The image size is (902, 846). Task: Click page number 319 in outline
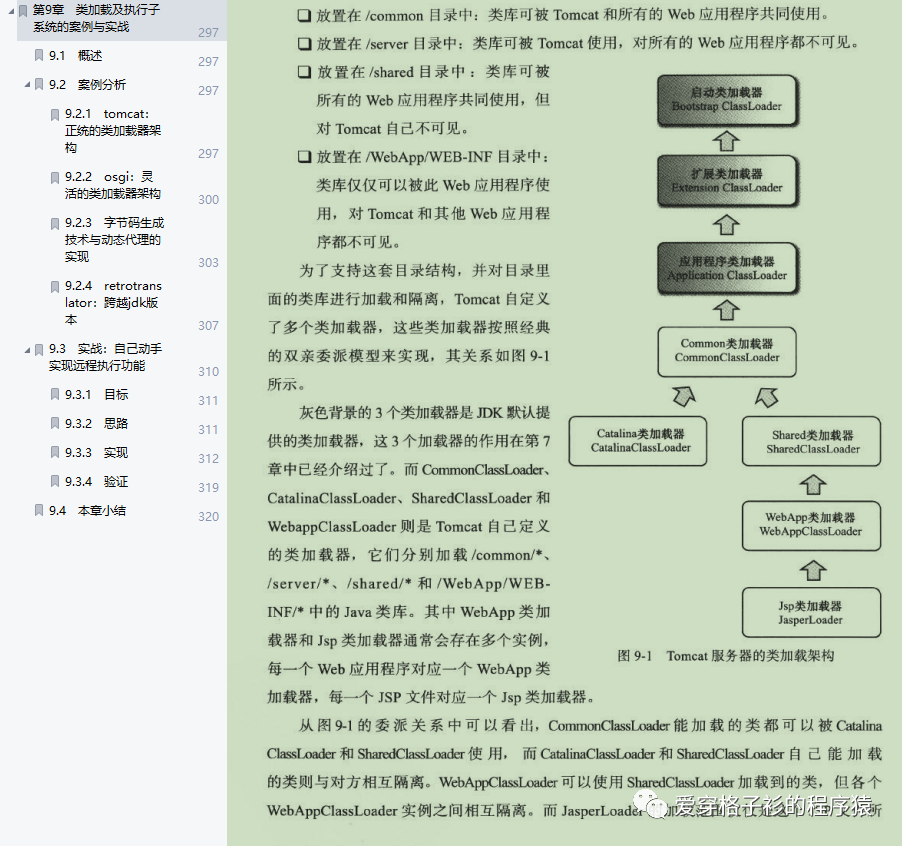click(x=208, y=488)
